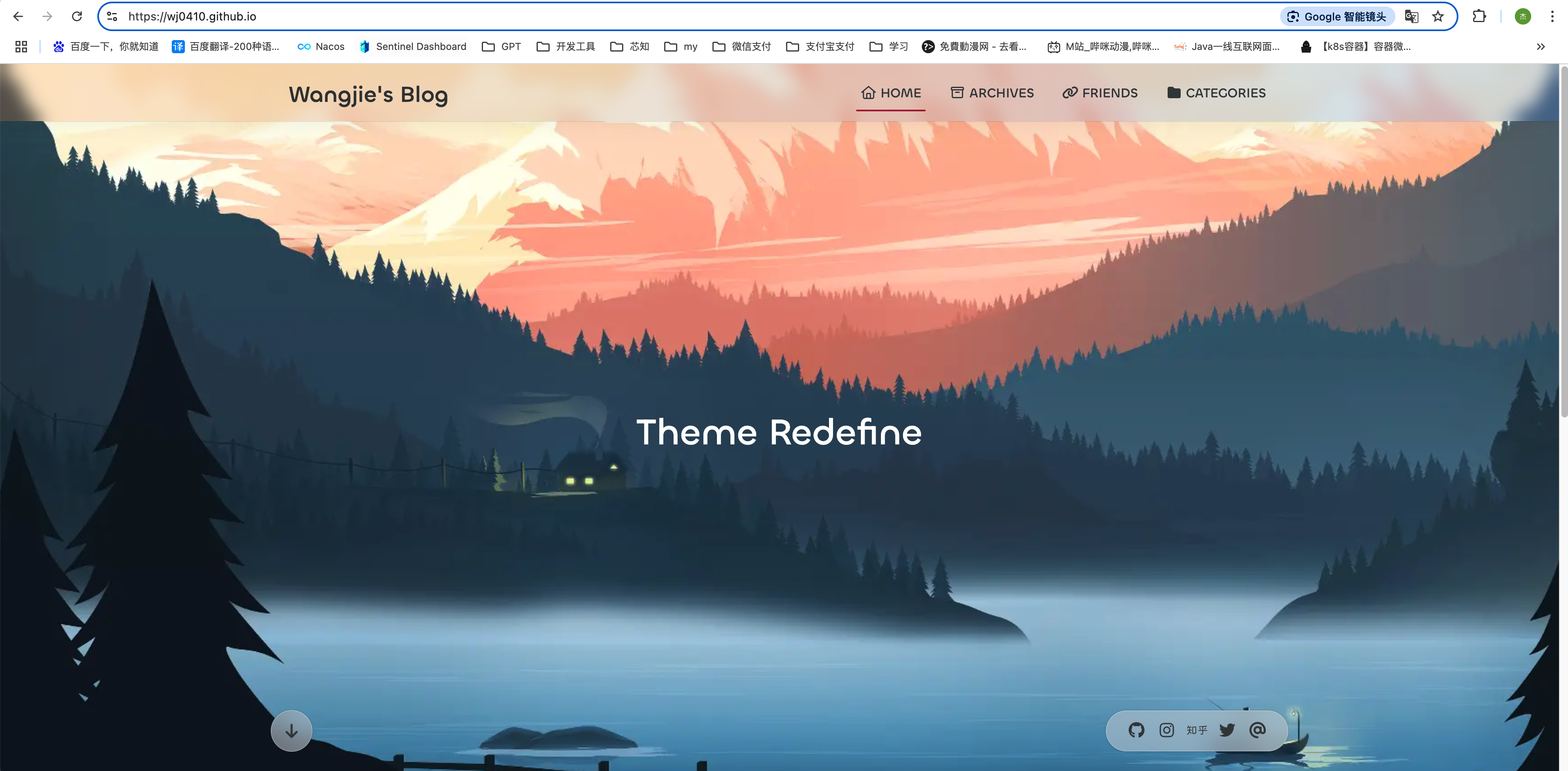Show hidden bookmarks with the chevron
1568x771 pixels.
point(1540,46)
